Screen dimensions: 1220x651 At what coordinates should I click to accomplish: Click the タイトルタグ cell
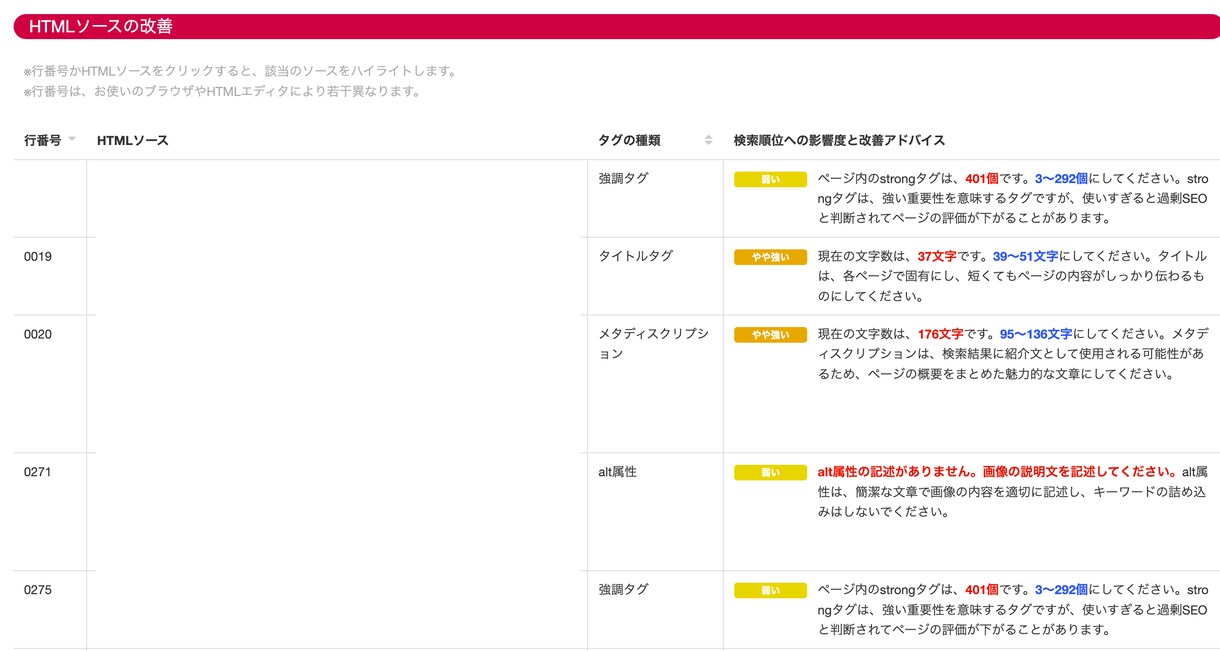636,256
